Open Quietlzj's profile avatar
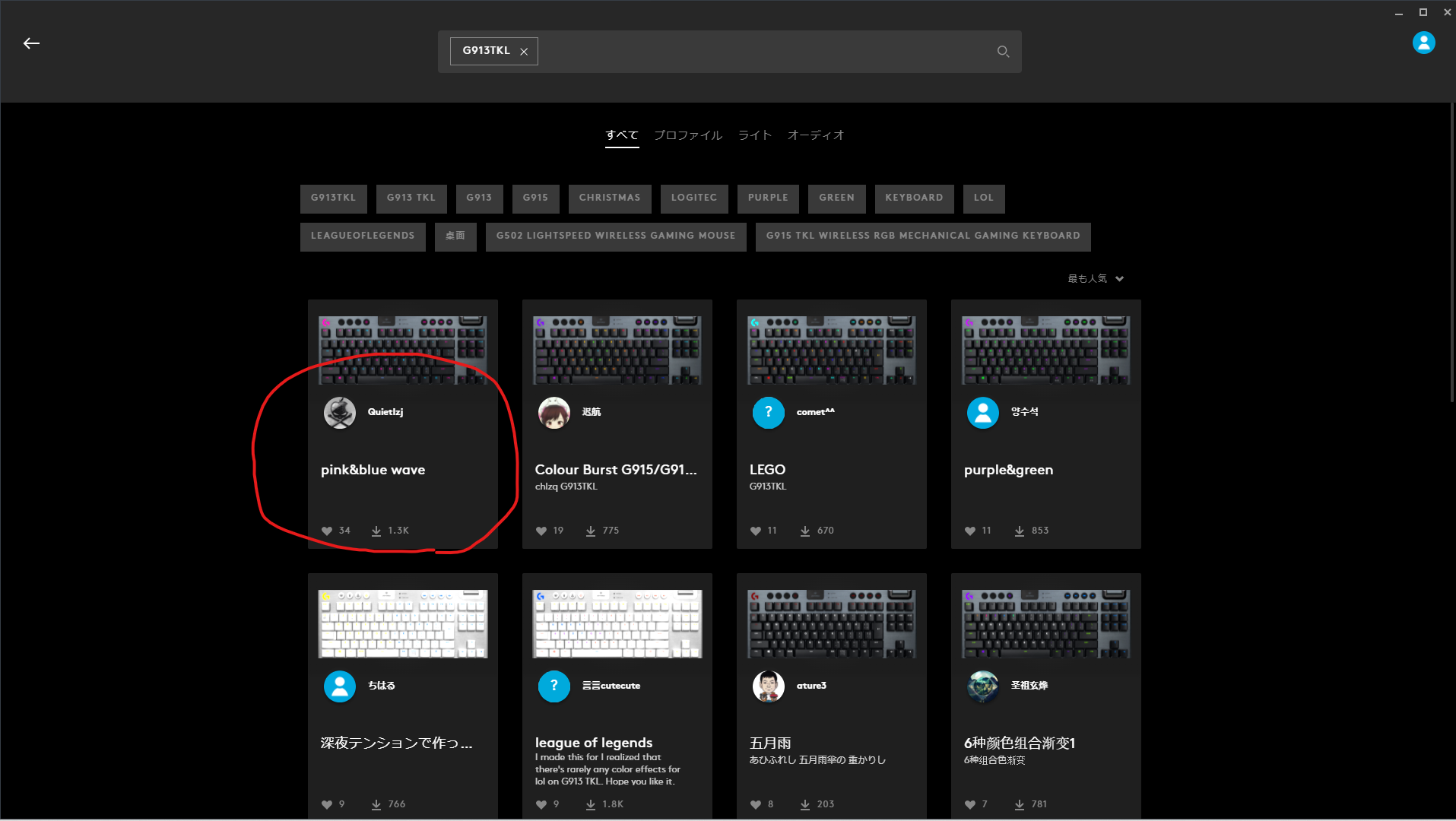 (340, 413)
